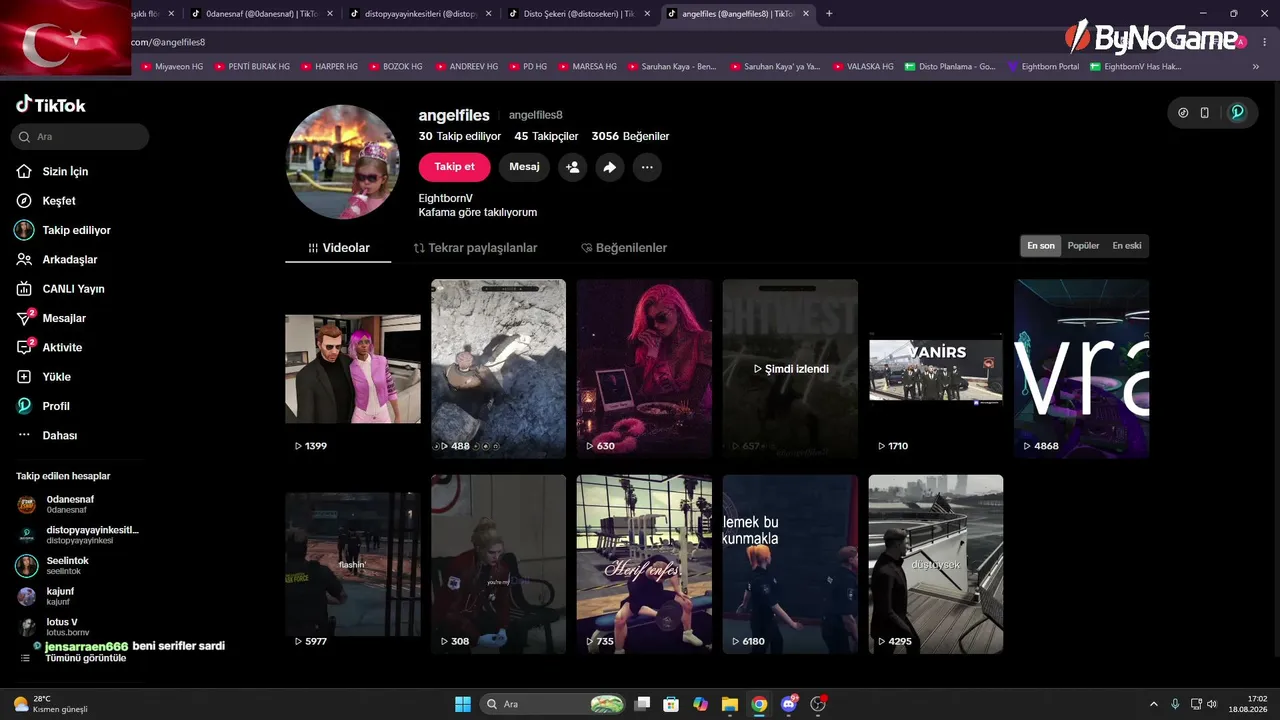Open CANLI Yayın live page
The image size is (1280, 720).
60,289
